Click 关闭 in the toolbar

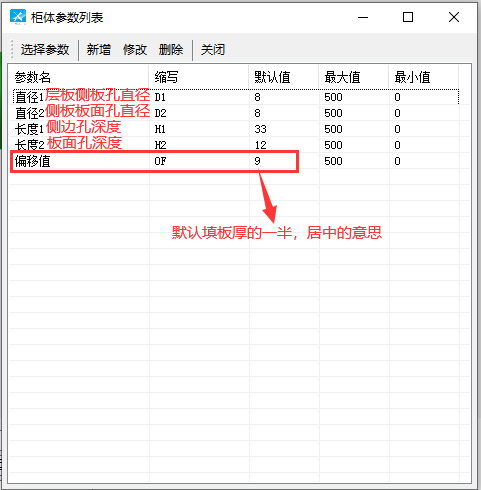pos(213,50)
